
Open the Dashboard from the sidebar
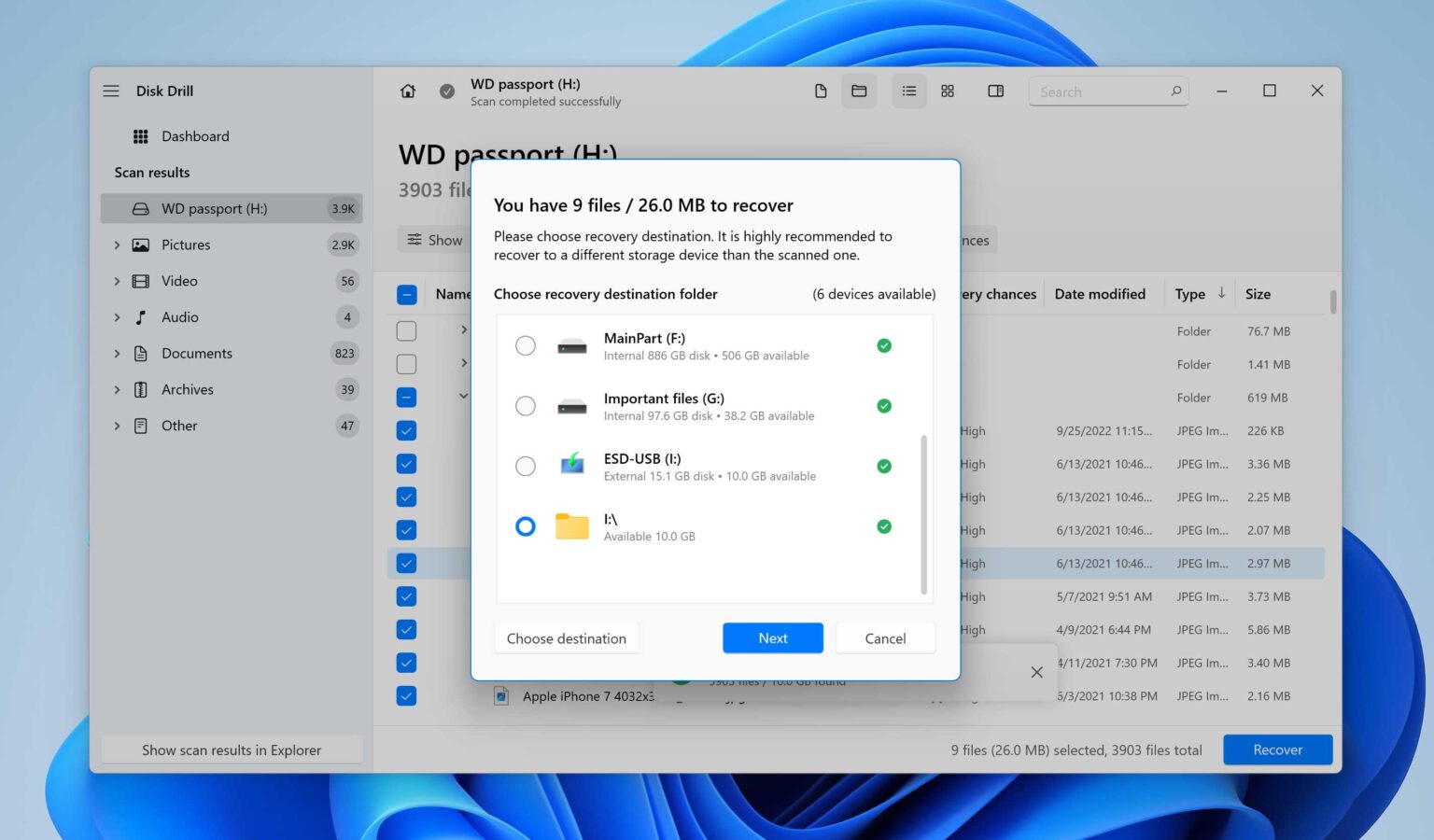tap(195, 136)
